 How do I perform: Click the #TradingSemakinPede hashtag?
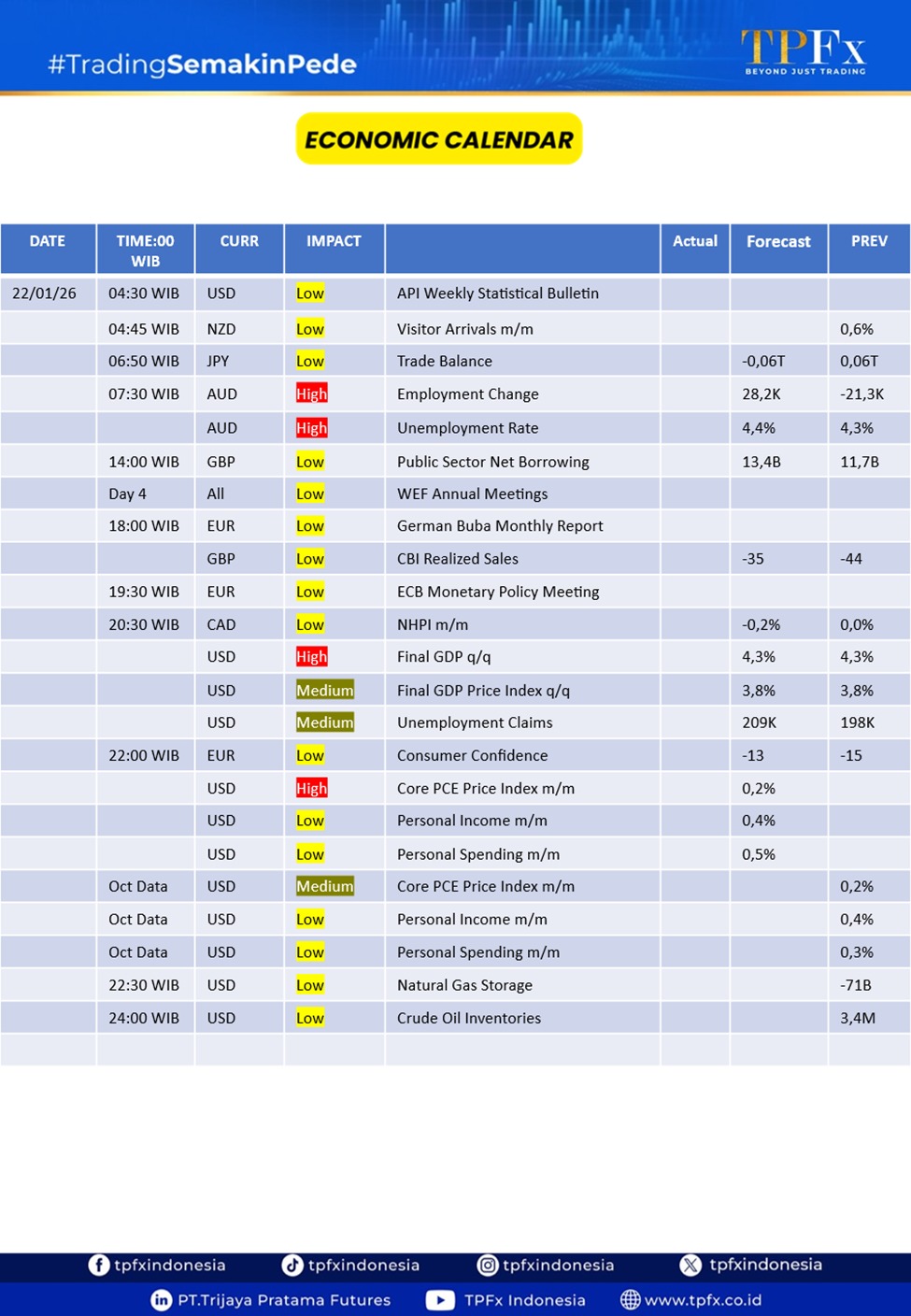click(x=202, y=64)
